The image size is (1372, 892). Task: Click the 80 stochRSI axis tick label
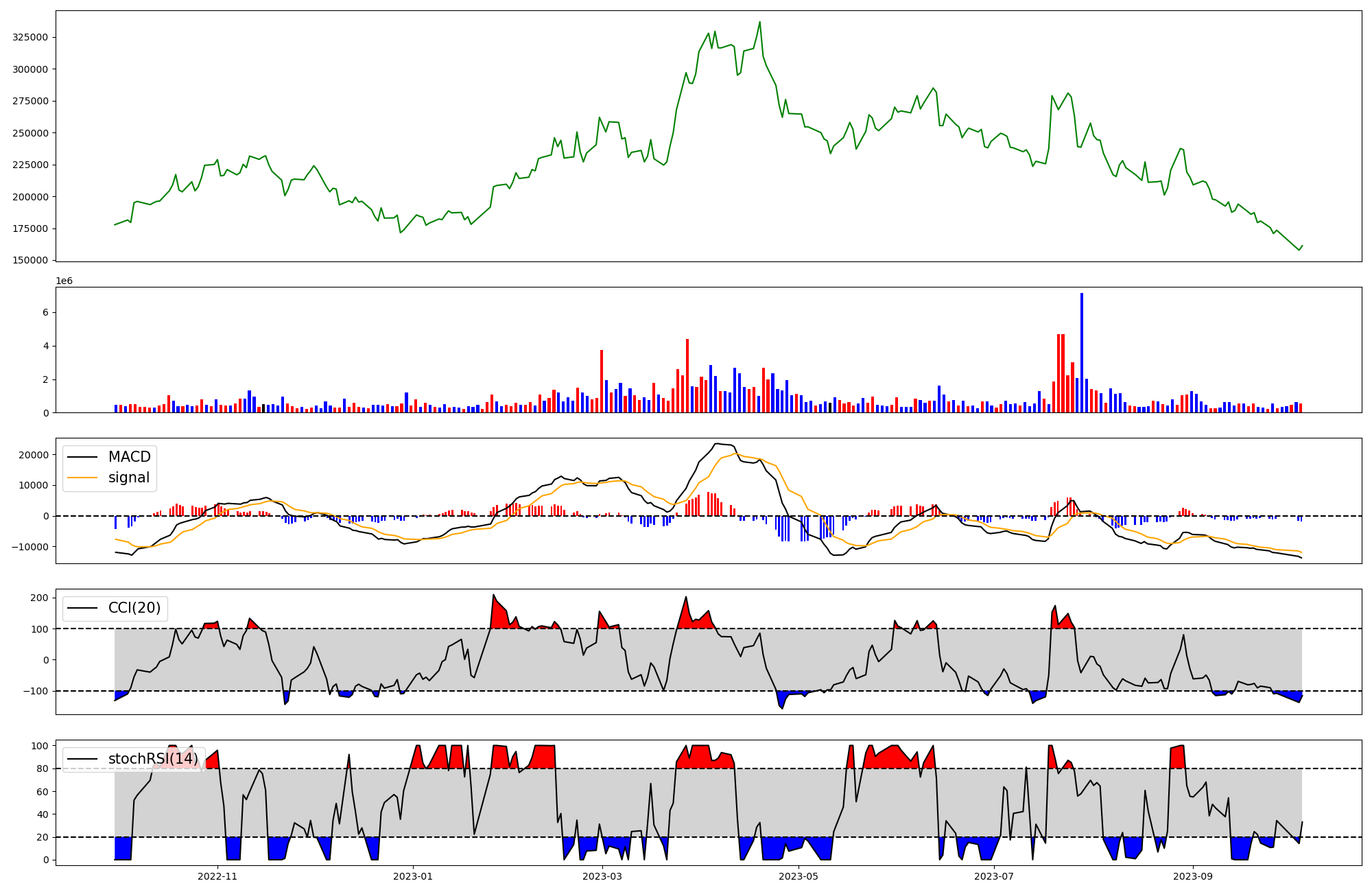(43, 768)
